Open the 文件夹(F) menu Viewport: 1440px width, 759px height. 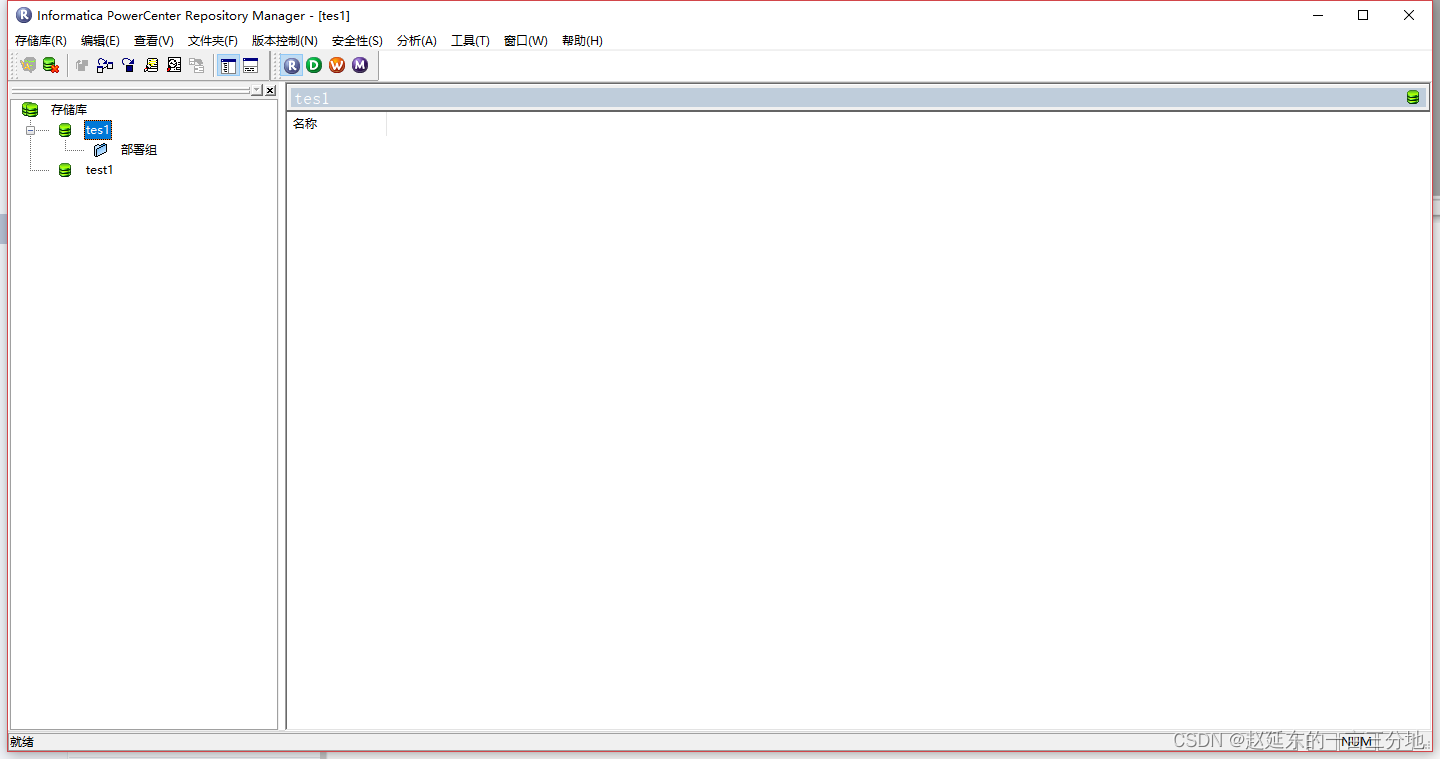click(x=213, y=41)
